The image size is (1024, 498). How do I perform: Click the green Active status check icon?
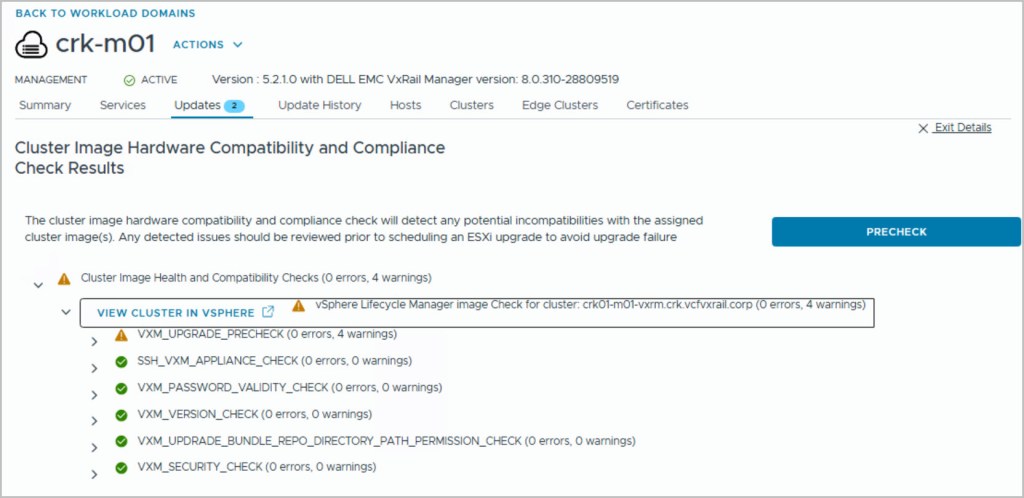pyautogui.click(x=129, y=80)
